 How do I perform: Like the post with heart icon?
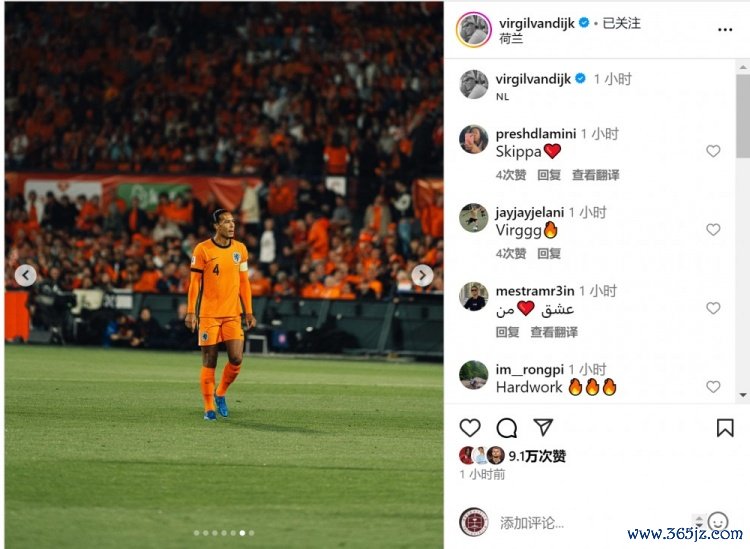pyautogui.click(x=470, y=428)
